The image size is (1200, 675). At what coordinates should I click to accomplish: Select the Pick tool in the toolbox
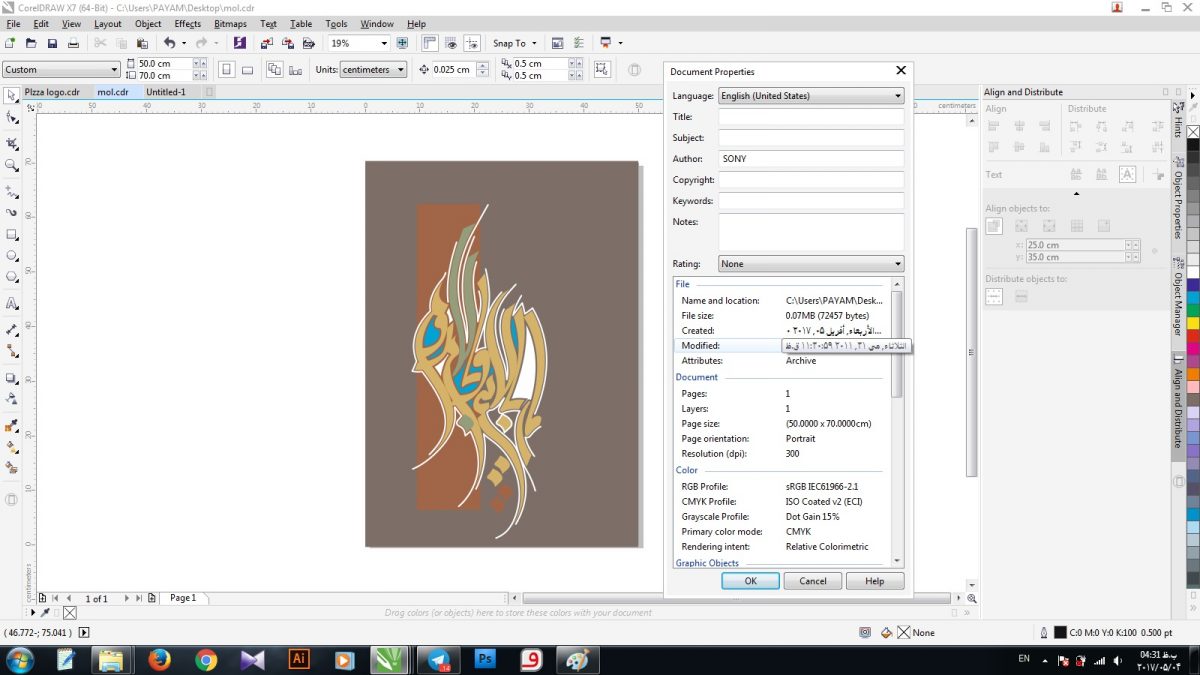12,95
